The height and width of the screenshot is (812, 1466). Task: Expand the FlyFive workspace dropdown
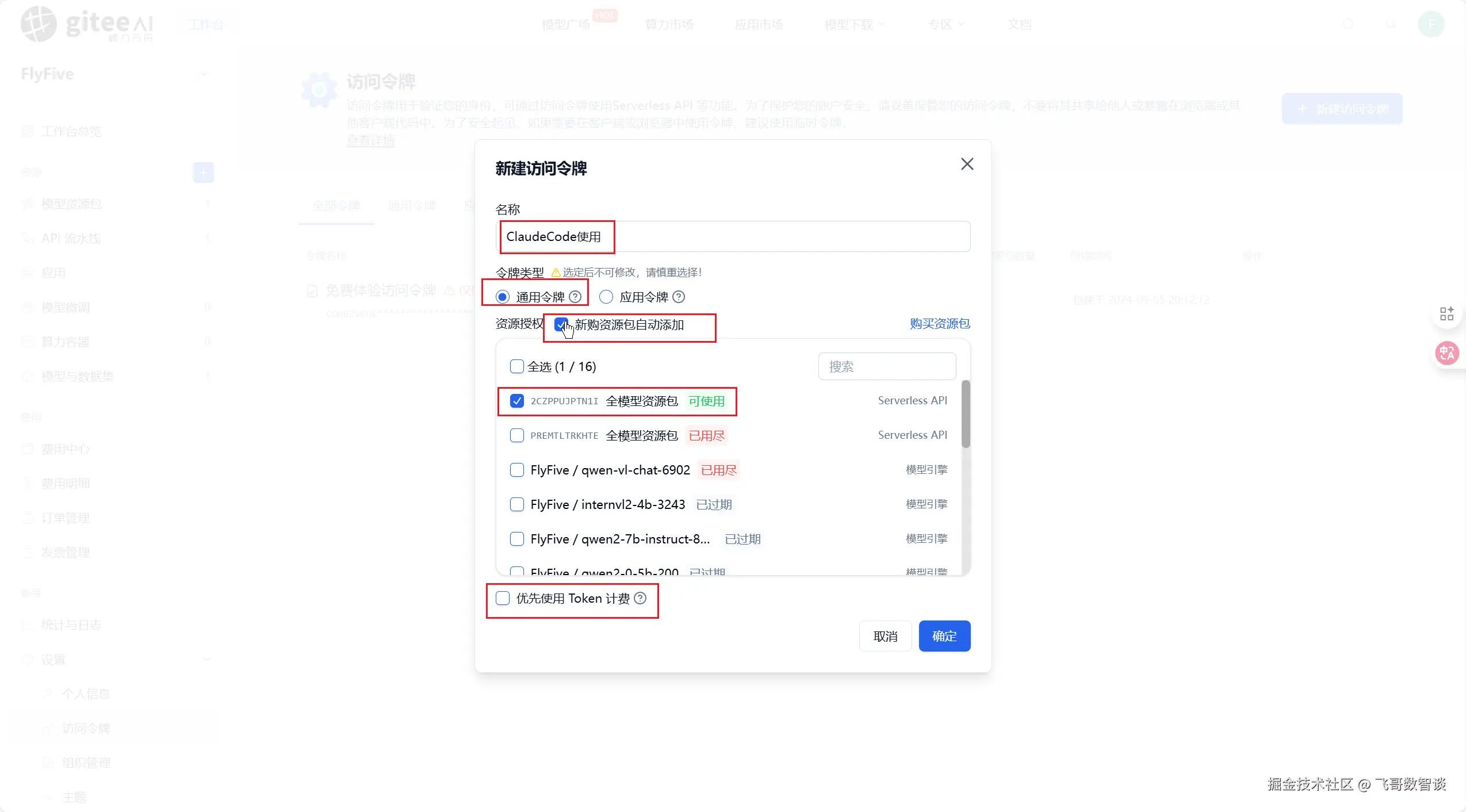tap(204, 74)
